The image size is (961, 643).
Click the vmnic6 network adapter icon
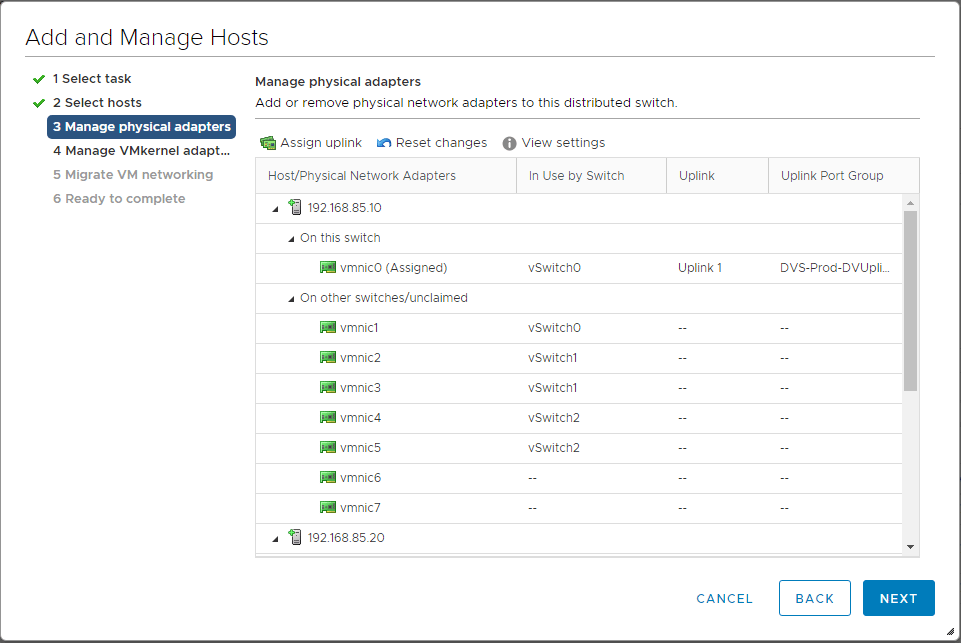click(x=328, y=478)
